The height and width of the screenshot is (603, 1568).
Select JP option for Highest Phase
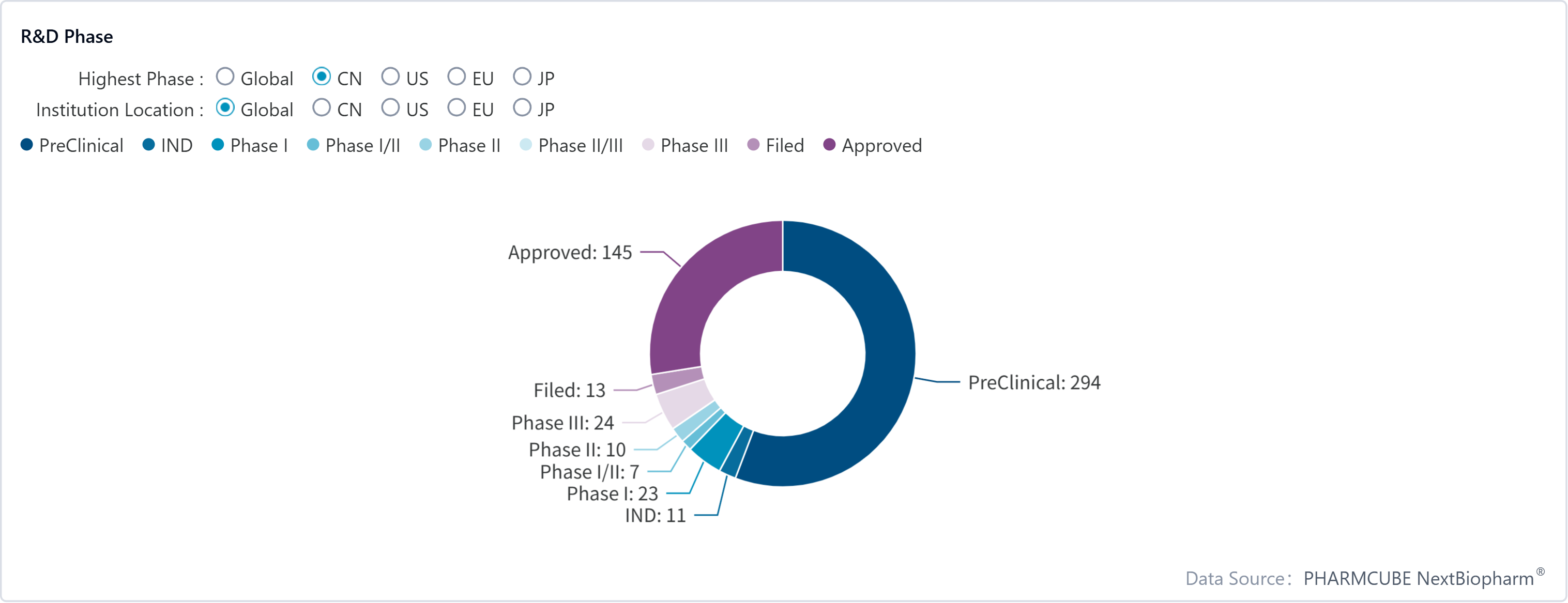point(522,78)
